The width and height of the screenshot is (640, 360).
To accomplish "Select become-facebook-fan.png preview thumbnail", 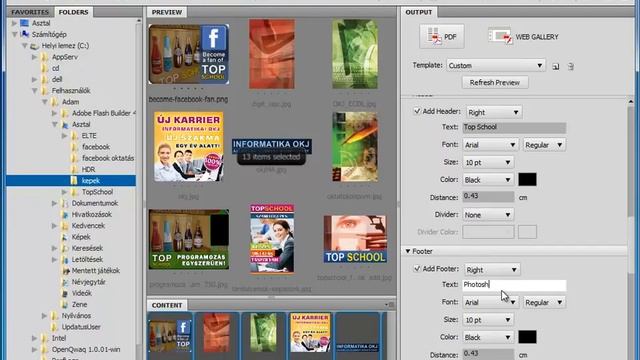I will click(x=189, y=54).
